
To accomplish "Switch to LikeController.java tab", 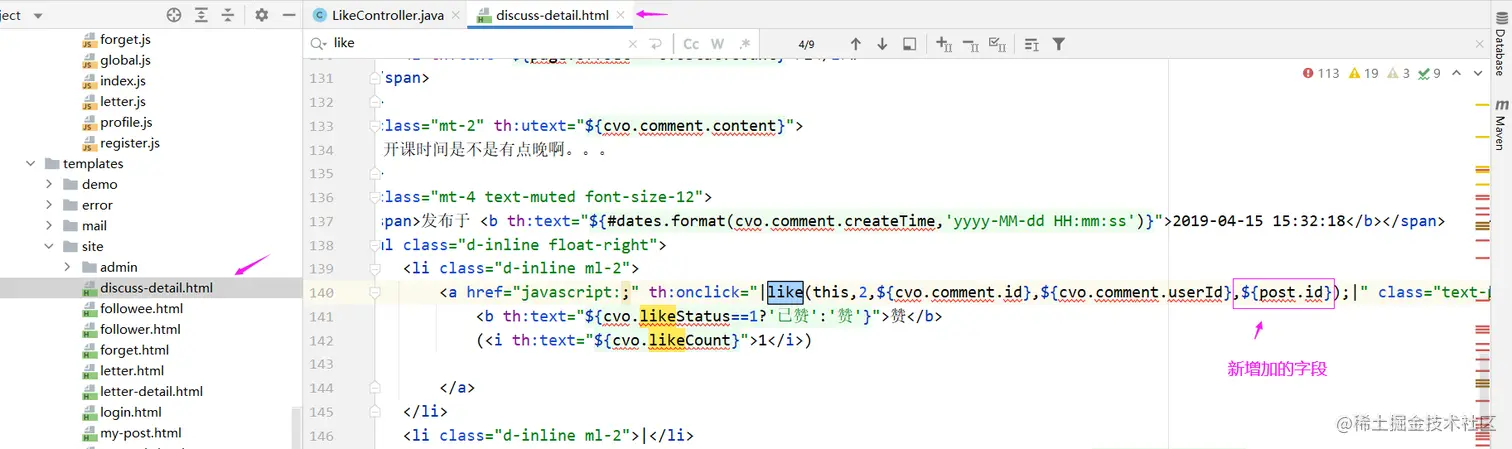I will 386,15.
